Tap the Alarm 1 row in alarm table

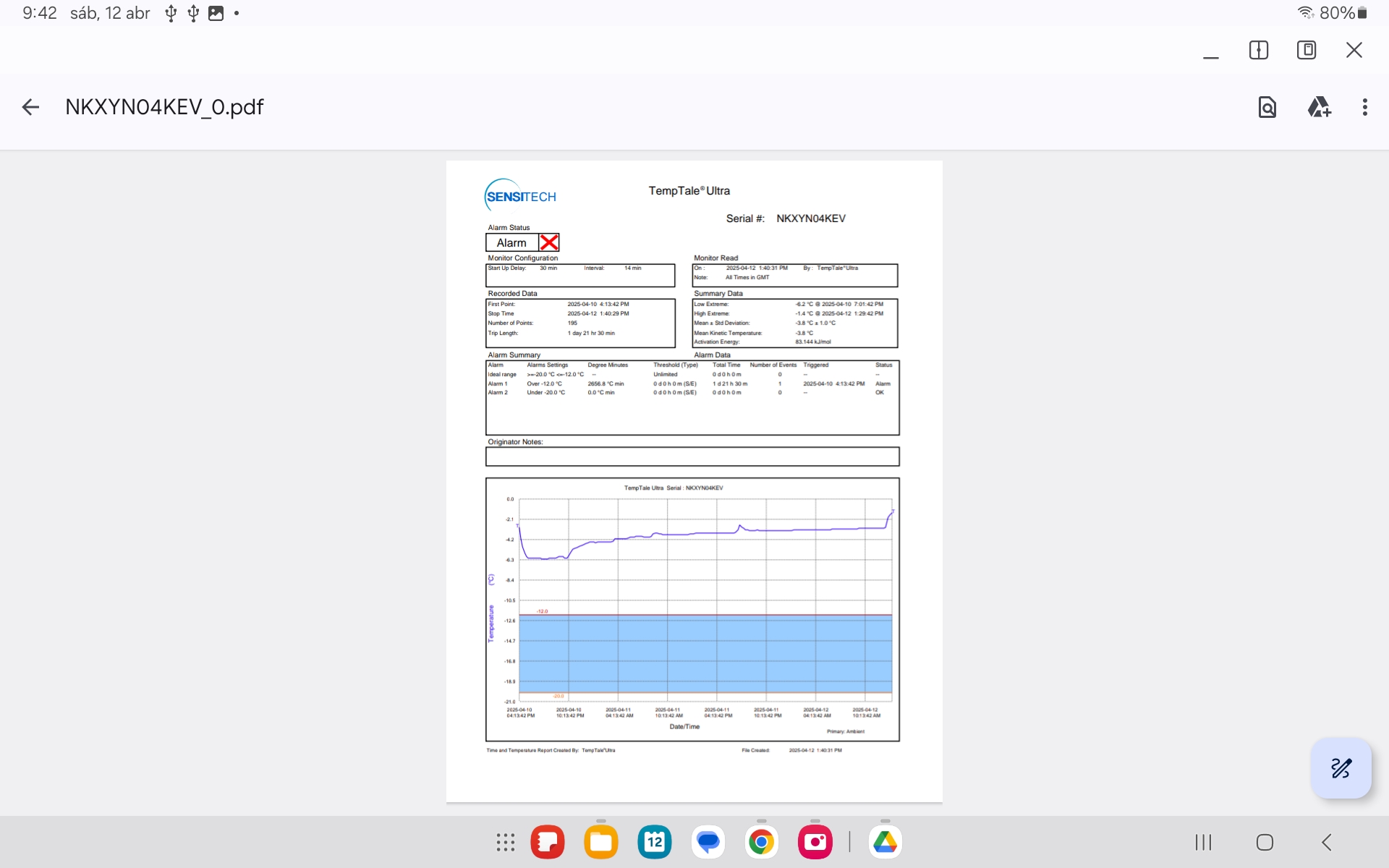click(x=691, y=384)
